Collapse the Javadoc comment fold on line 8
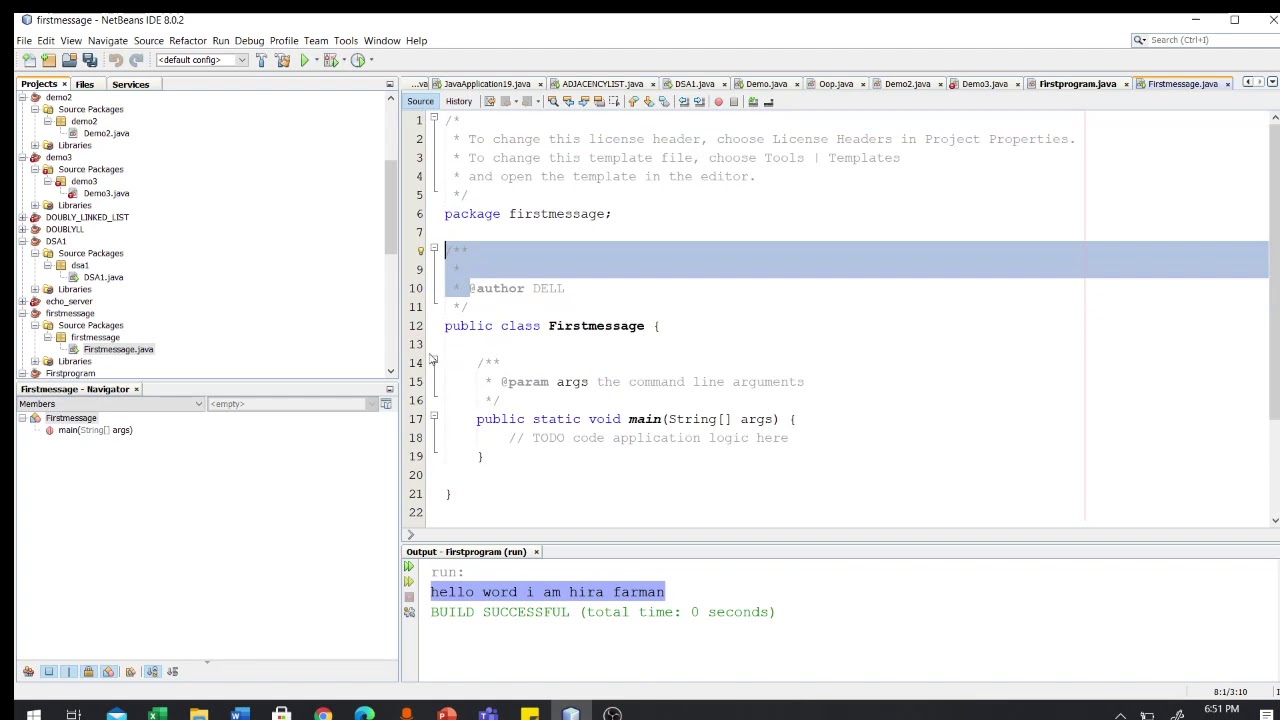This screenshot has height=720, width=1280. (434, 248)
